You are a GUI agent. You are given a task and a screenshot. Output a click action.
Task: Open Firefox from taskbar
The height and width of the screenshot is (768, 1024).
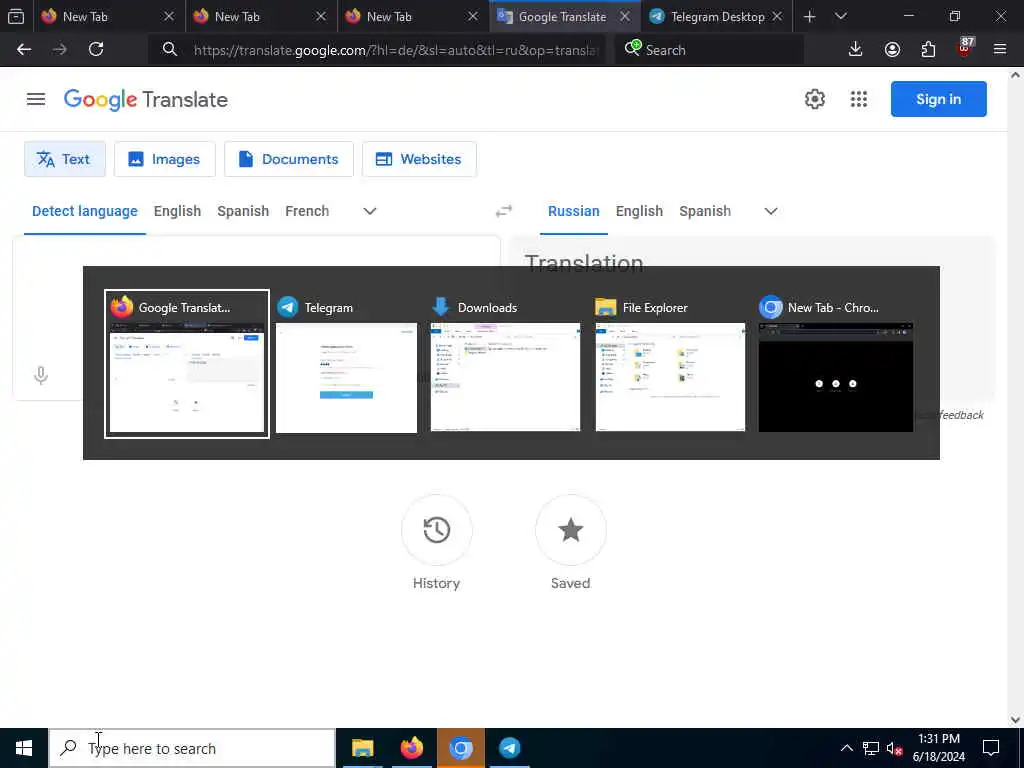click(412, 748)
